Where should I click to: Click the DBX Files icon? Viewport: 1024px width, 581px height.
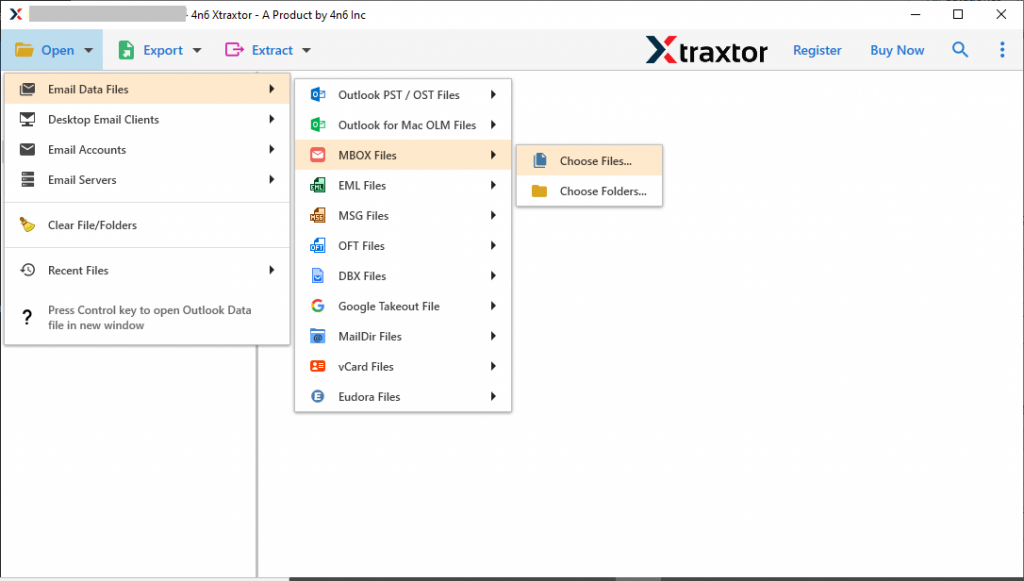[x=317, y=275]
